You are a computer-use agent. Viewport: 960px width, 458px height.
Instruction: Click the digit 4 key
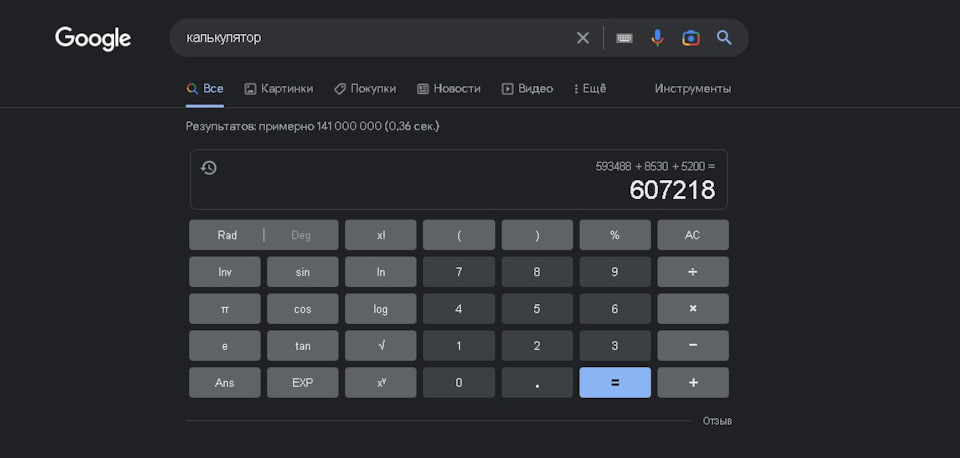click(459, 309)
